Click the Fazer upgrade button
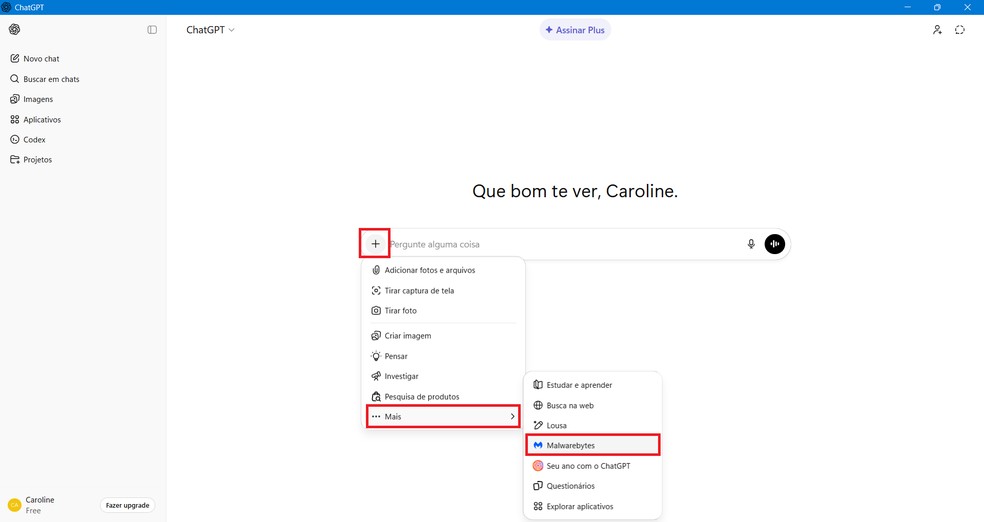Viewport: 984px width, 522px height. [x=127, y=505]
